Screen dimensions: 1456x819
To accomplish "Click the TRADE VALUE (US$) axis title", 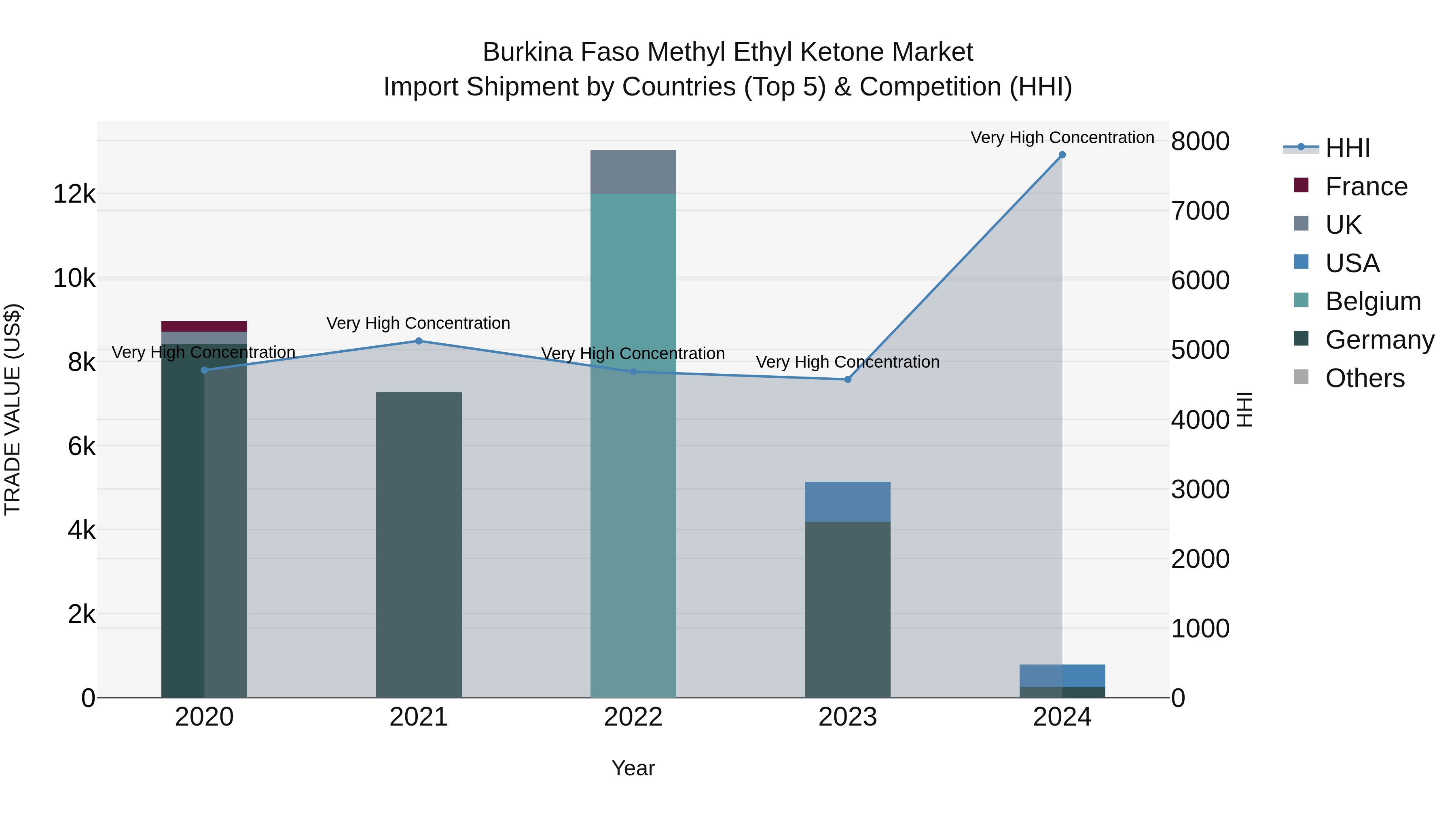I will 13,409.
